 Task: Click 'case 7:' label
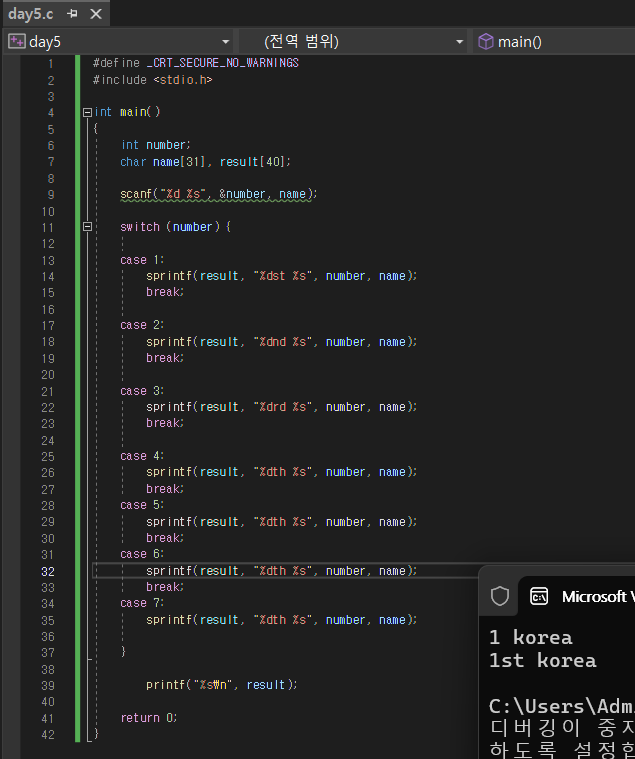(142, 603)
